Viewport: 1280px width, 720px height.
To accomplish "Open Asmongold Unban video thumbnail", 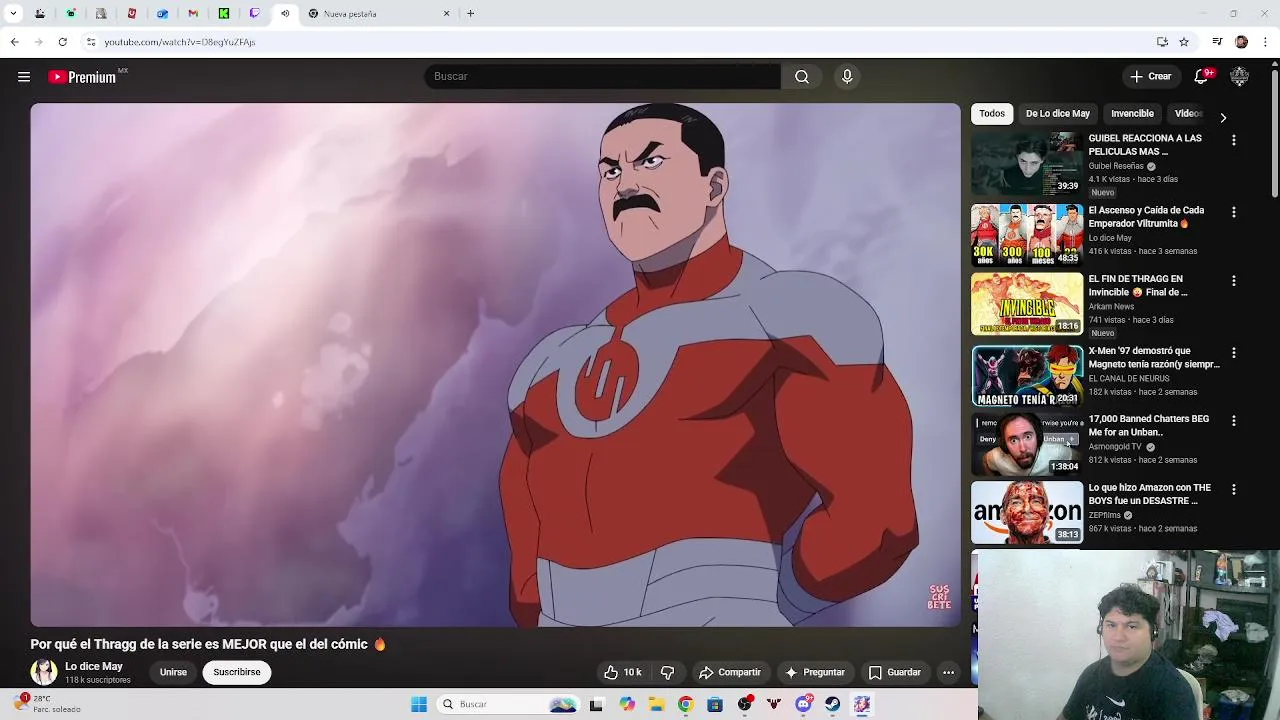I will click(1027, 444).
